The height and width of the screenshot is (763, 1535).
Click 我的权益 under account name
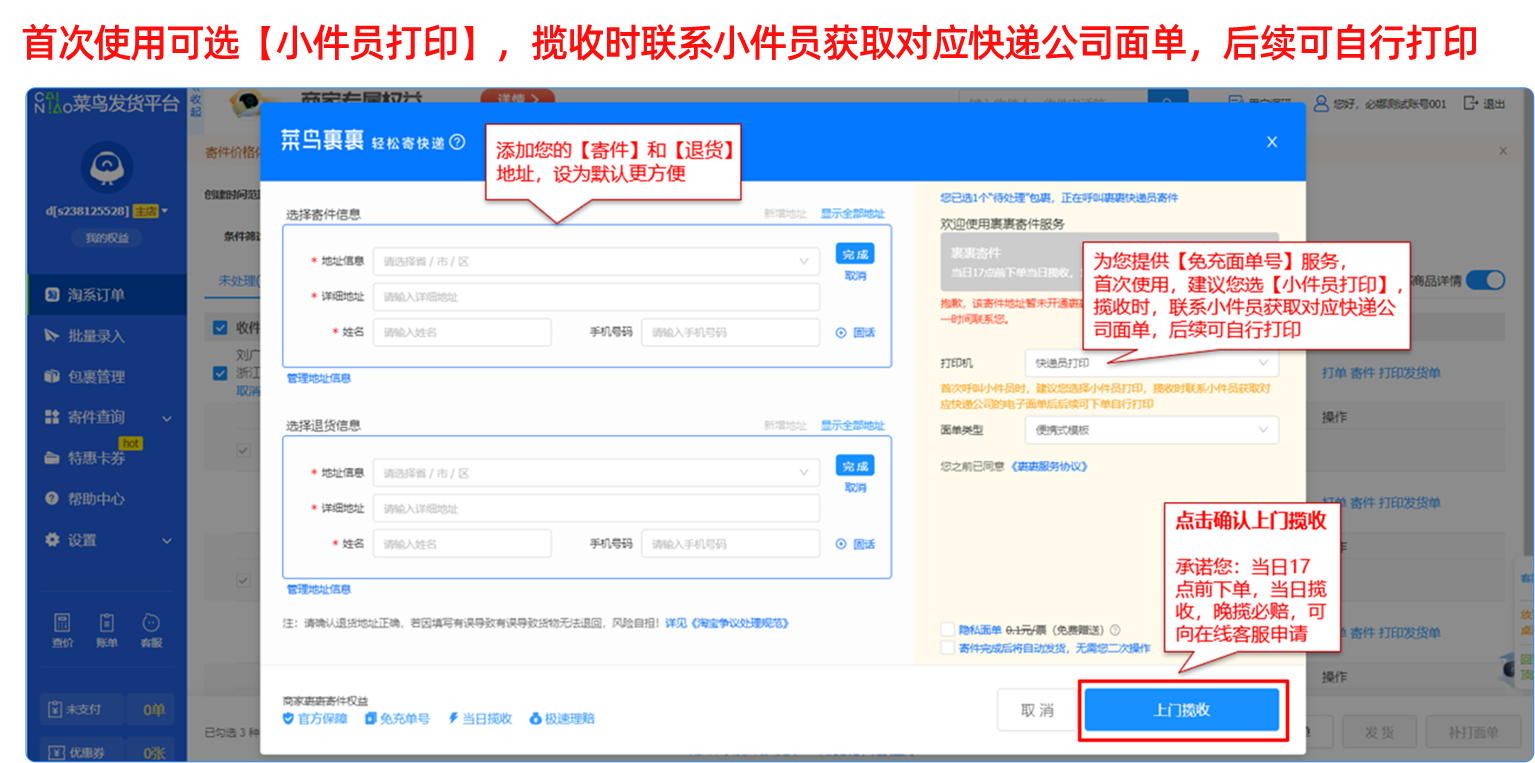click(x=106, y=238)
